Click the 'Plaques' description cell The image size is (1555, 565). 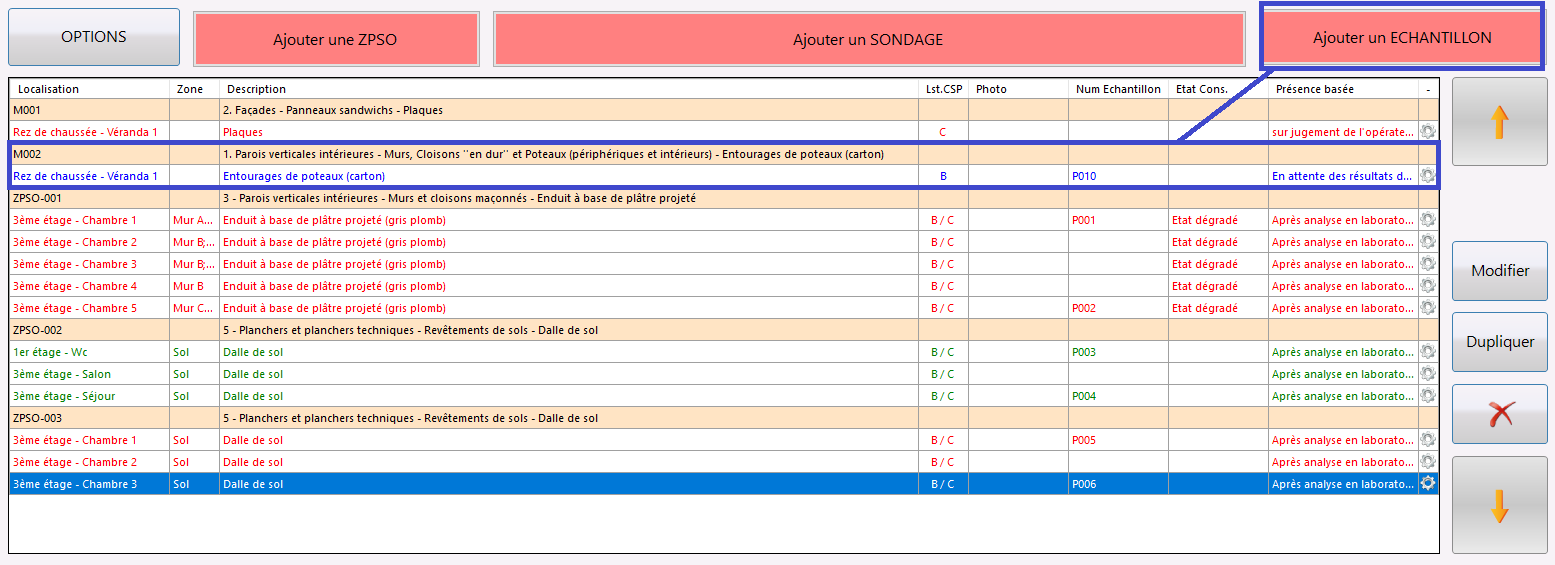(569, 132)
